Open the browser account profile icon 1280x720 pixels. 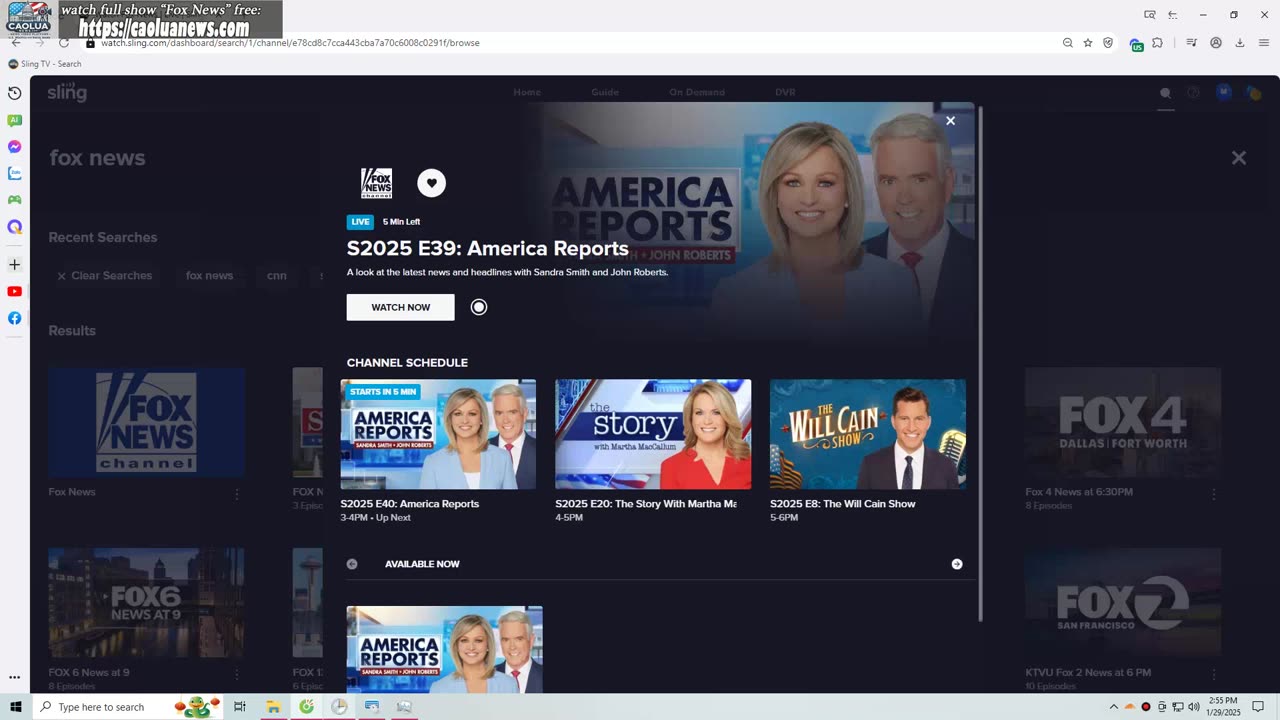click(1216, 43)
